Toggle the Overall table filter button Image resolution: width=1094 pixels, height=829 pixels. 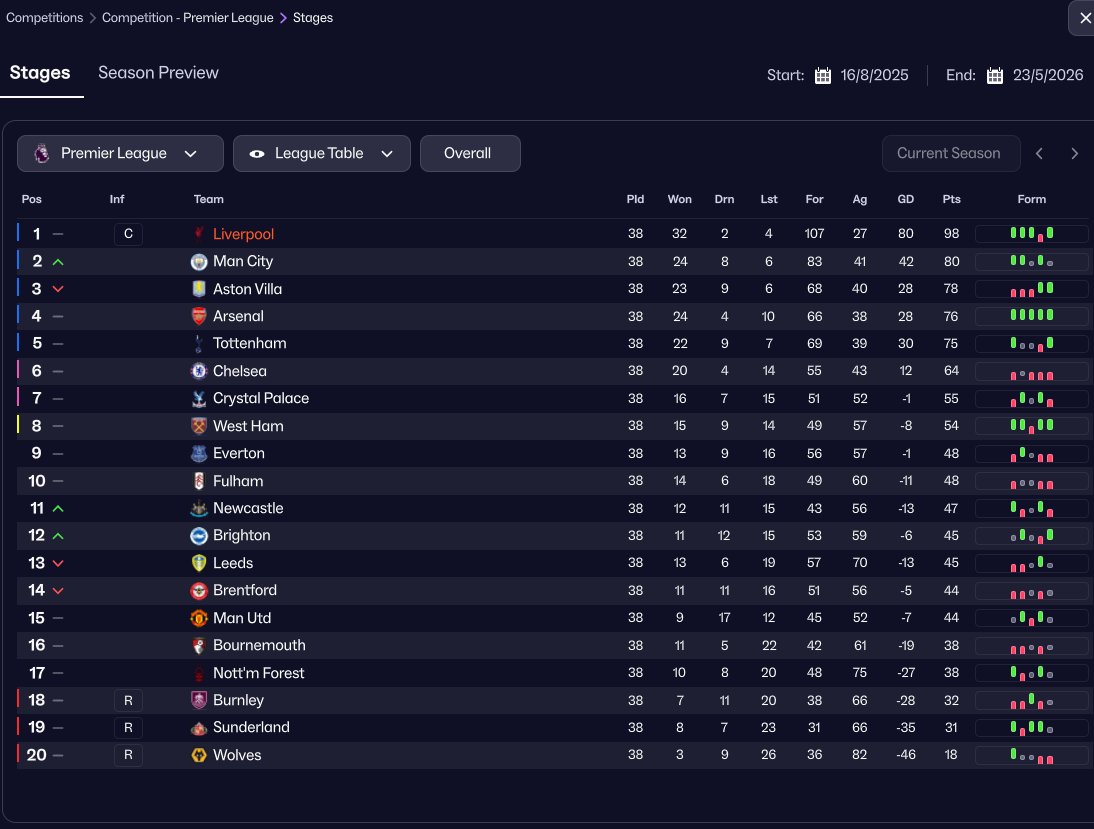click(x=470, y=154)
